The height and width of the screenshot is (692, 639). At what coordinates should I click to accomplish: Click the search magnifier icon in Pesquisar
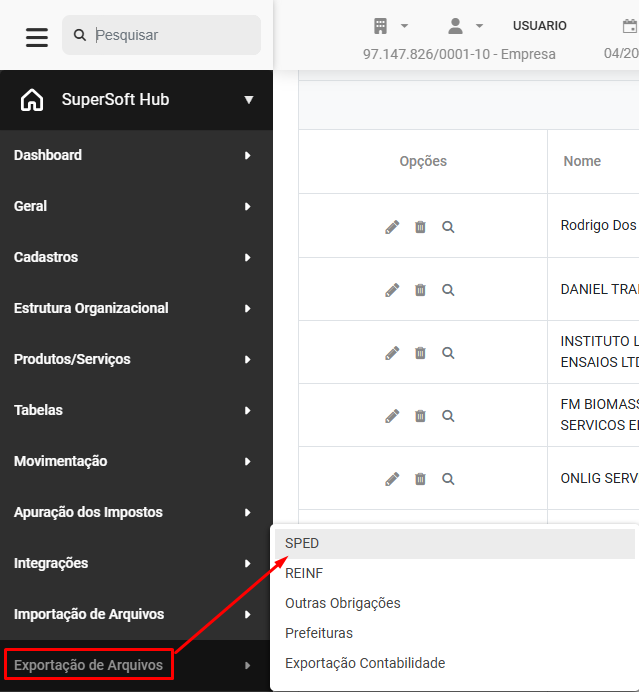coord(80,35)
